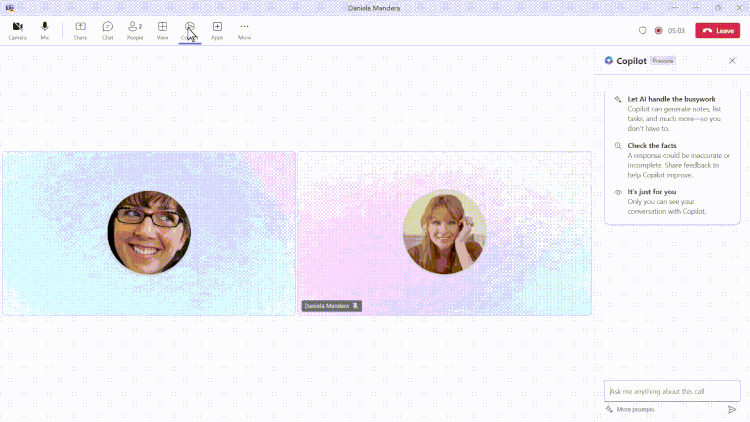The width and height of the screenshot is (750, 422).
Task: Open the meeting Chat
Action: pyautogui.click(x=107, y=29)
